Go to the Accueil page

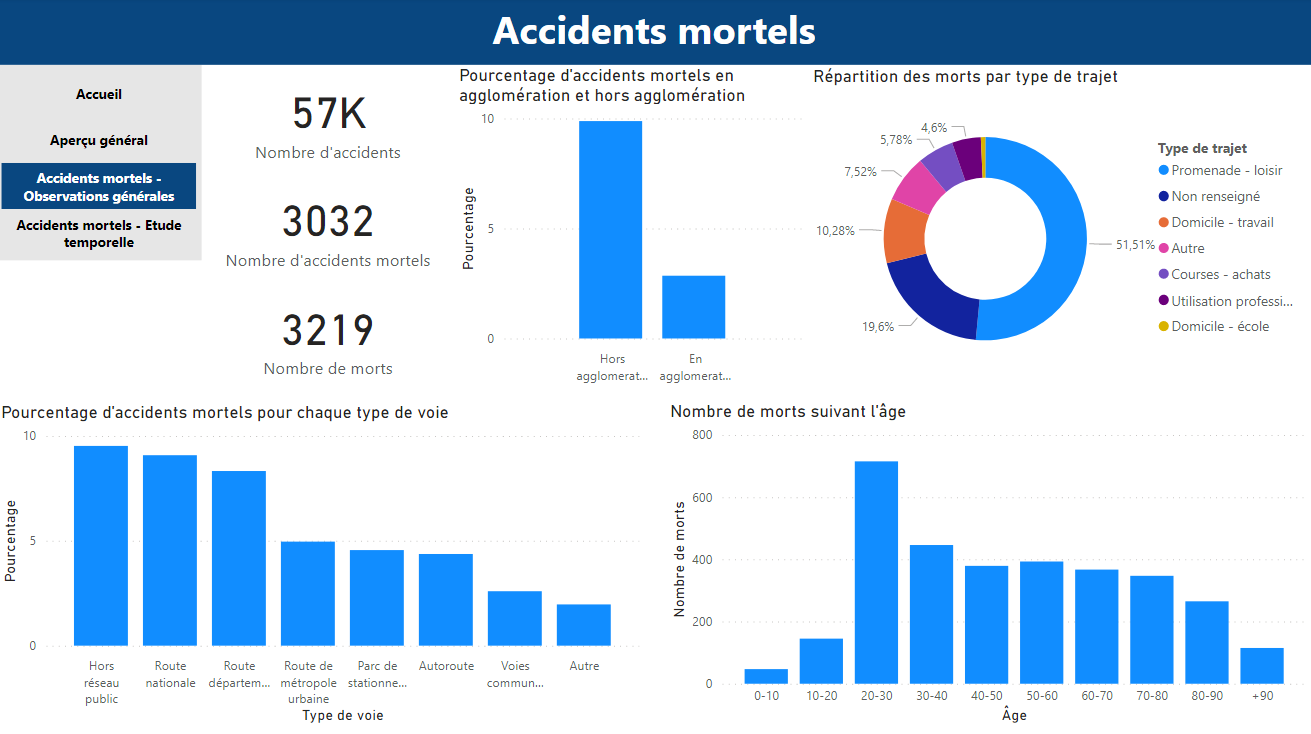tap(99, 94)
